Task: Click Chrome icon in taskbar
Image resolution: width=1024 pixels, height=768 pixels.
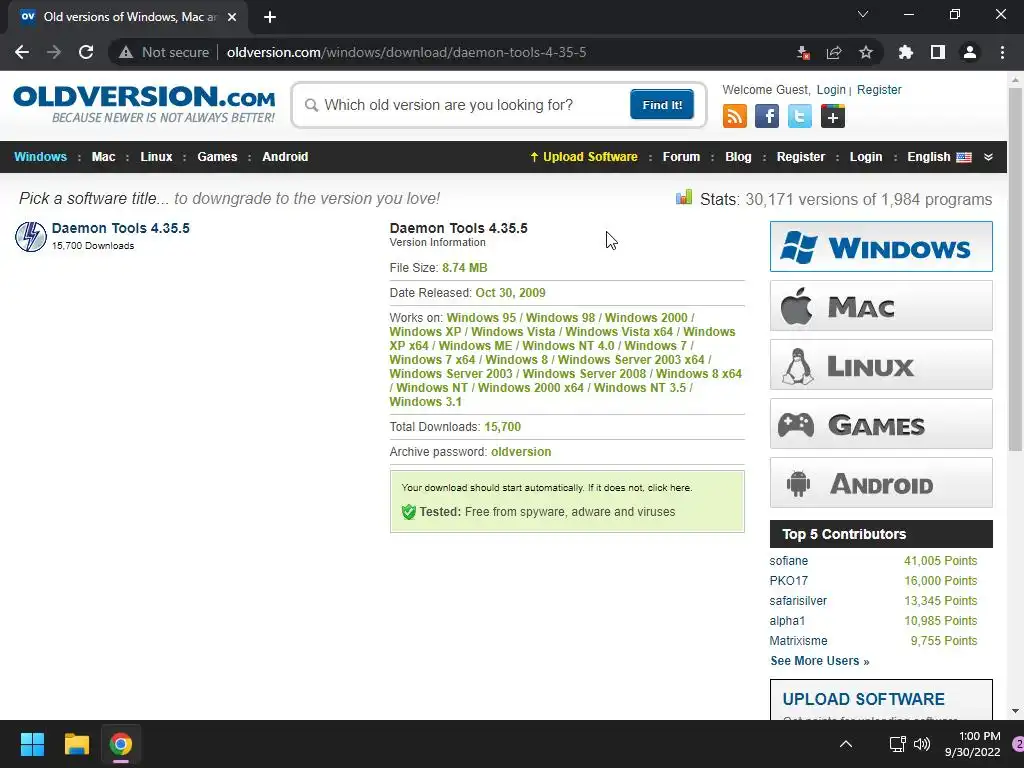Action: pos(121,744)
